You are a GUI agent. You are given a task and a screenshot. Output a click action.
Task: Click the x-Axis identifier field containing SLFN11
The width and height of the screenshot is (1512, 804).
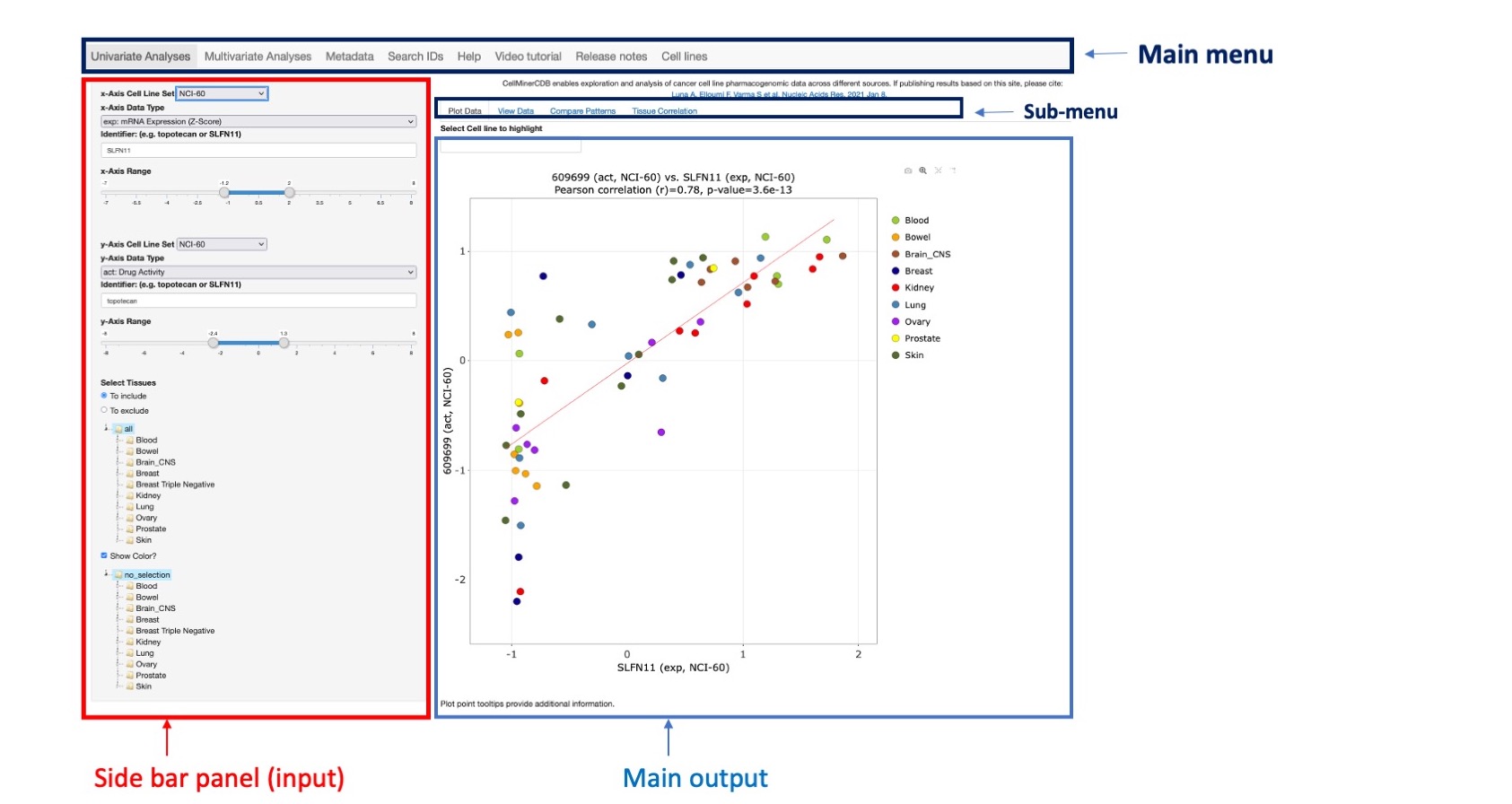(258, 151)
